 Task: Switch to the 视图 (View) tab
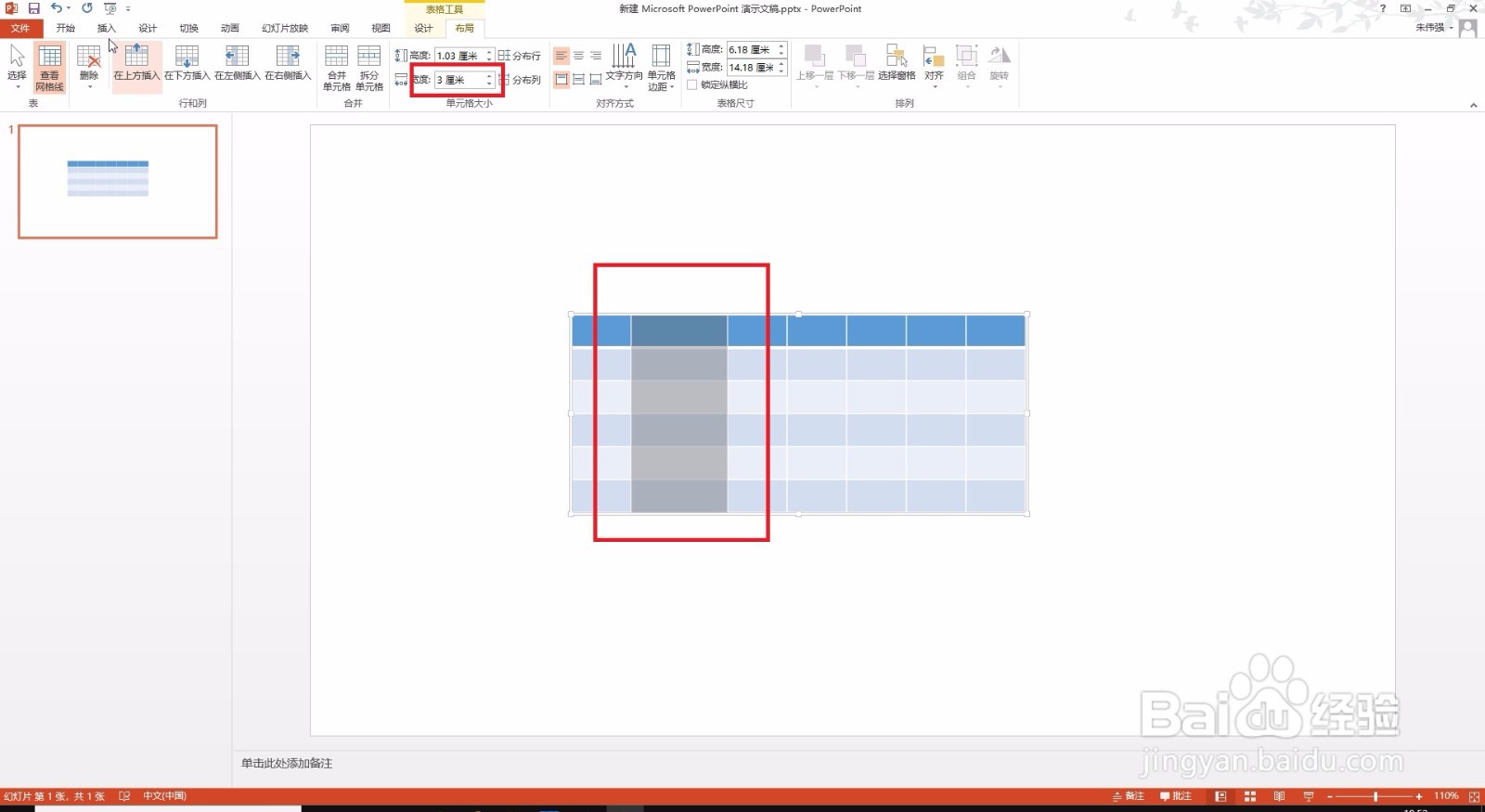(x=381, y=28)
